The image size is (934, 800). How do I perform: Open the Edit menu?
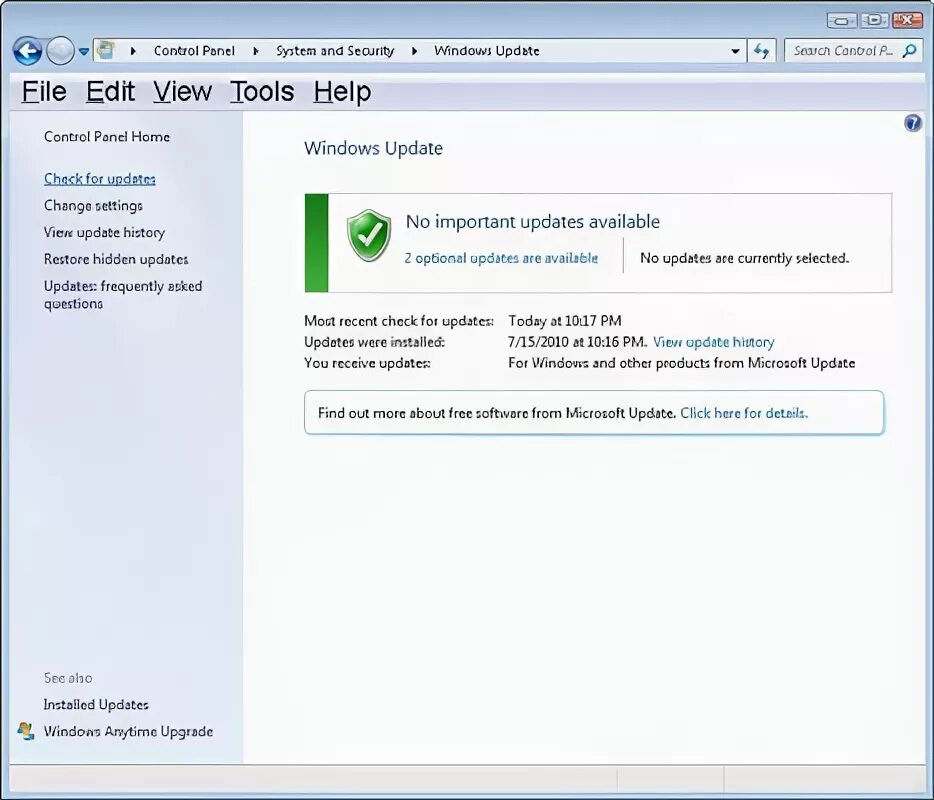110,92
